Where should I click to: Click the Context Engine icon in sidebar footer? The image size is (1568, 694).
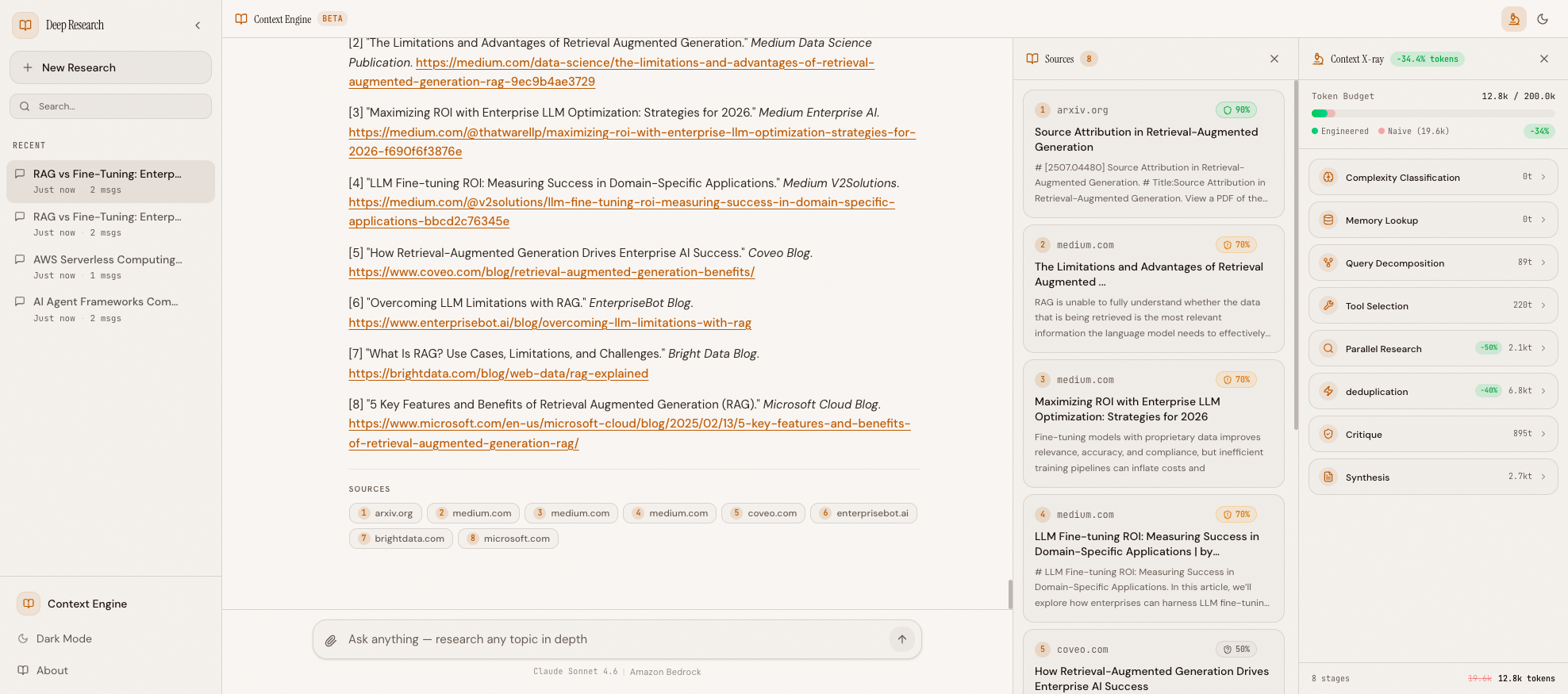coord(29,604)
